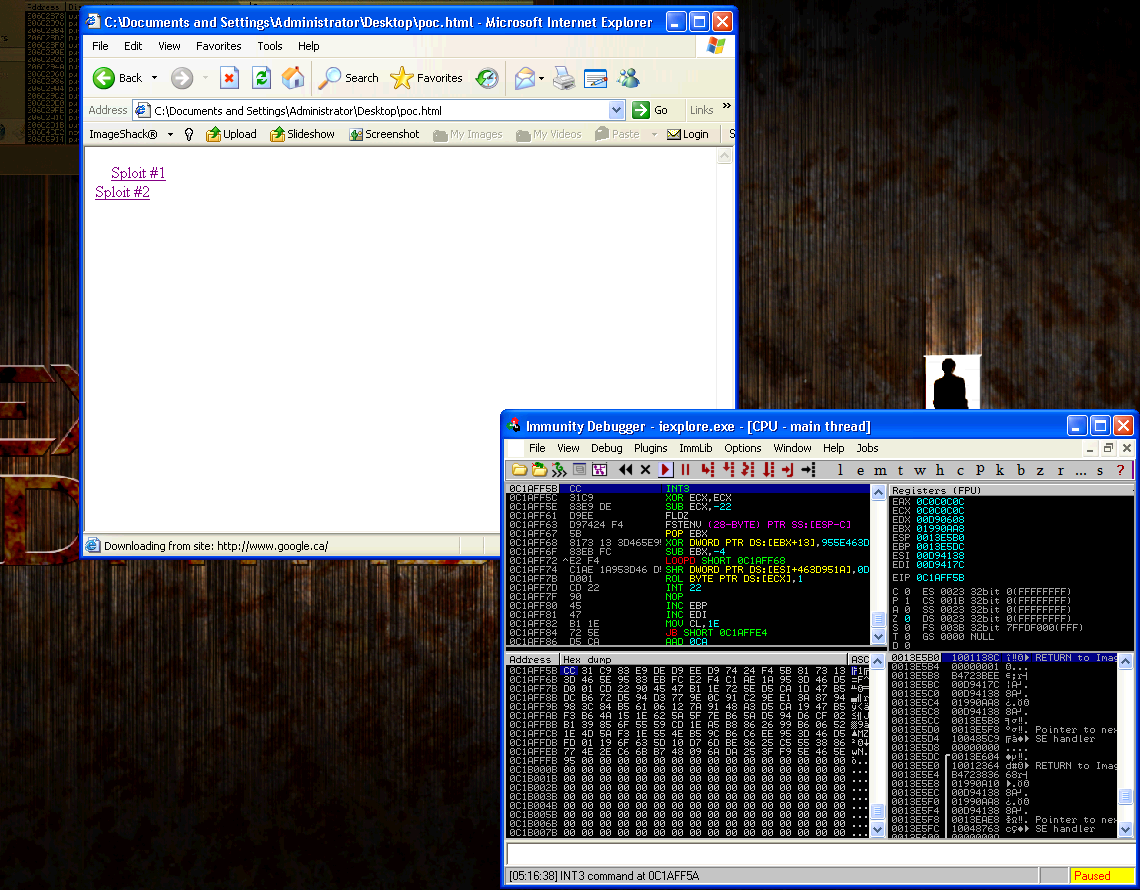
Task: Click the ImageShack Login button
Action: [687, 135]
